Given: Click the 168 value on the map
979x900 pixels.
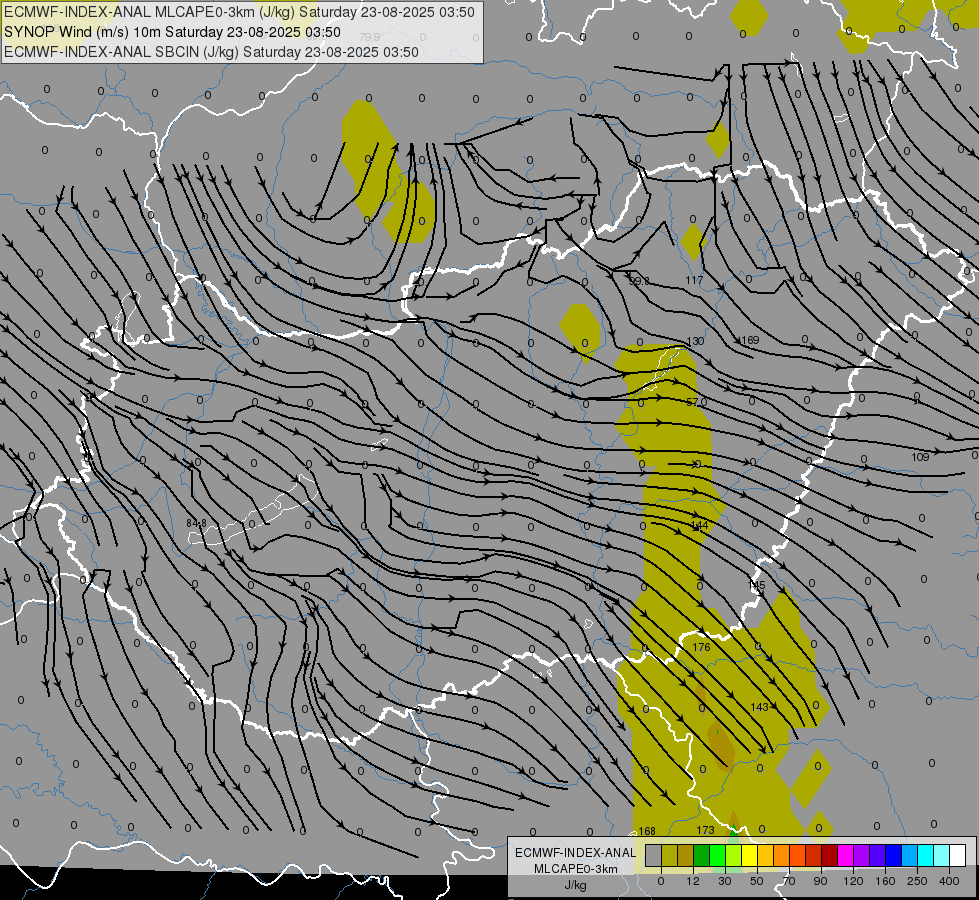Looking at the screenshot, I should click(x=647, y=831).
